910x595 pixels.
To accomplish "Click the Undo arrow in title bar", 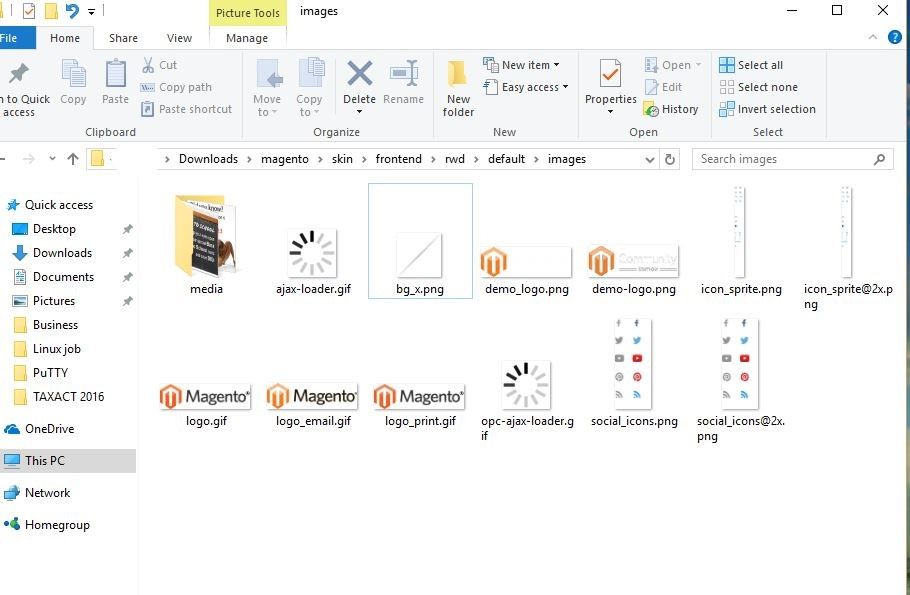I will 71,11.
